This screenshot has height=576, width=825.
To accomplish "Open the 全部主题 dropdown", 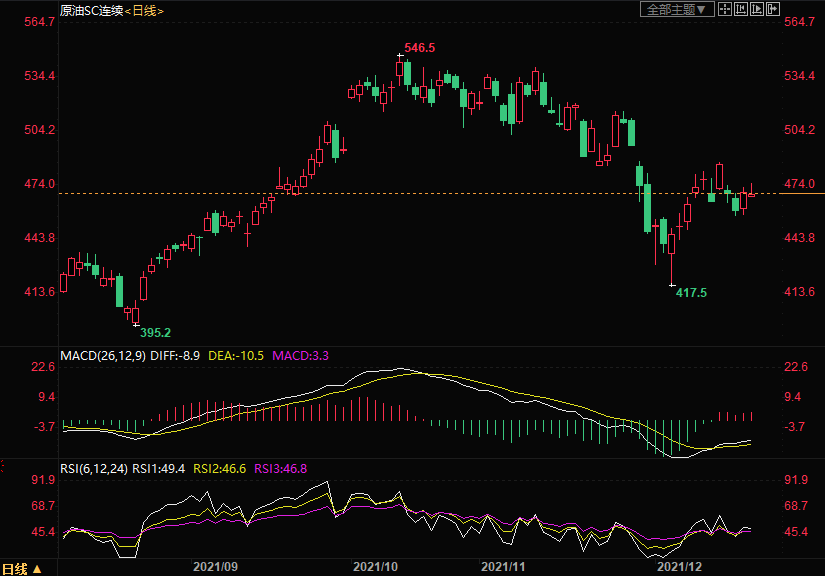I will [x=676, y=9].
